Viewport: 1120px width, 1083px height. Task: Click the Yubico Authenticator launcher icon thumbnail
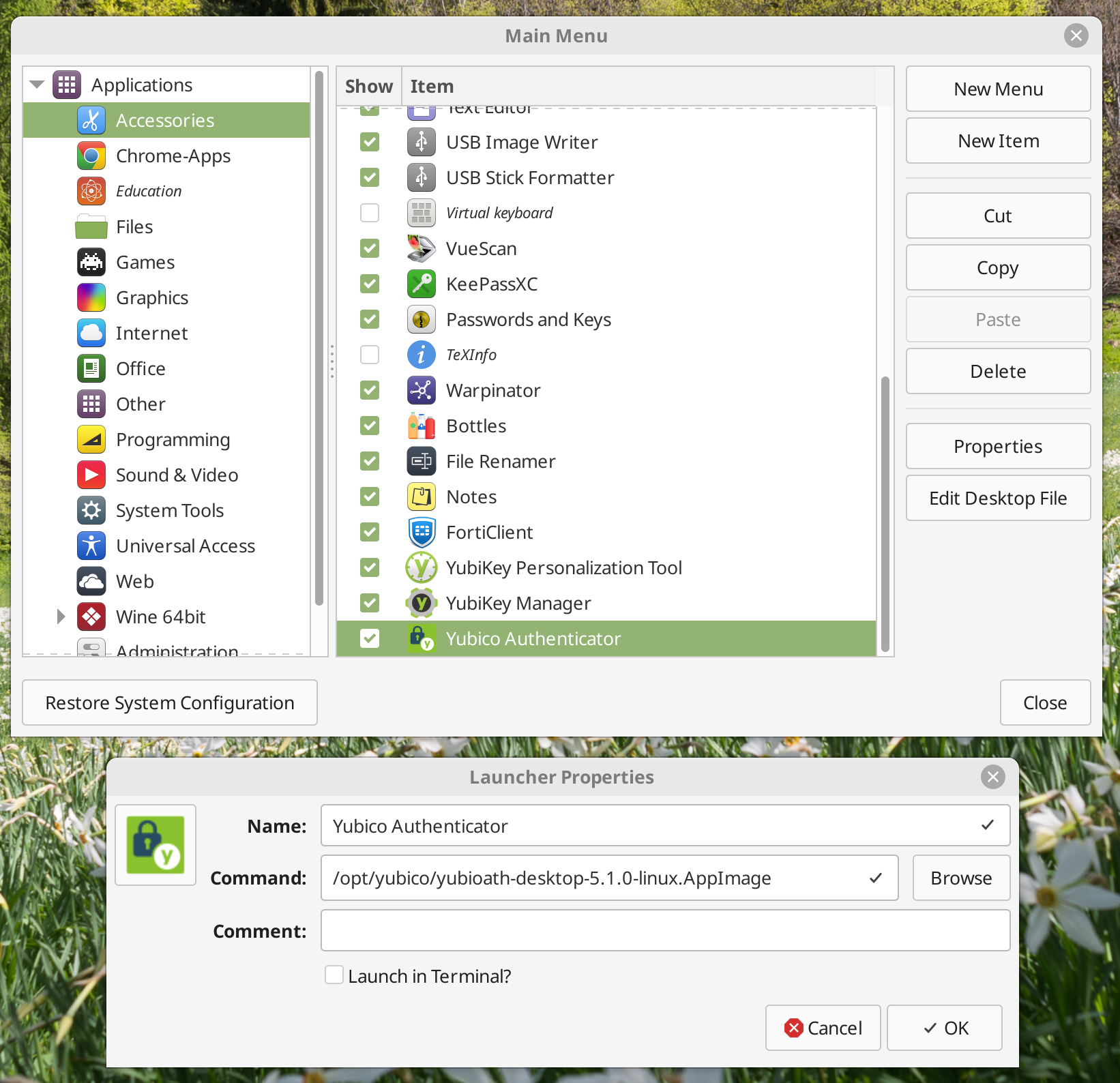tap(155, 844)
